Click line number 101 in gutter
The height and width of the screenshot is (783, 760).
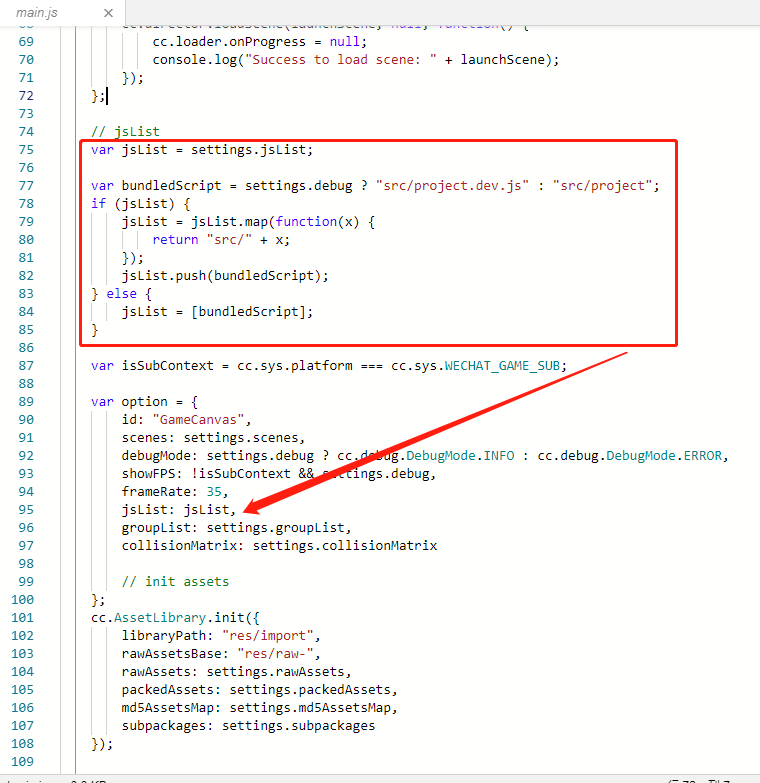[22, 618]
